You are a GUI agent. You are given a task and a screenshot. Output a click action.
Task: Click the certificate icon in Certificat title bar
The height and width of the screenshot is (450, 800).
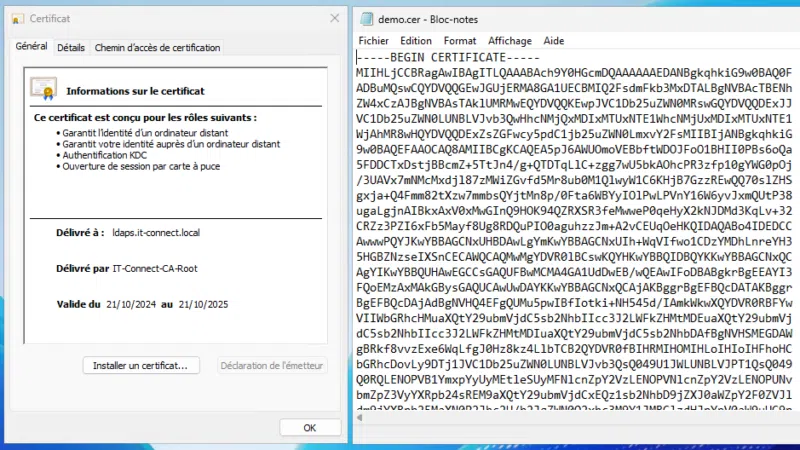pos(17,19)
